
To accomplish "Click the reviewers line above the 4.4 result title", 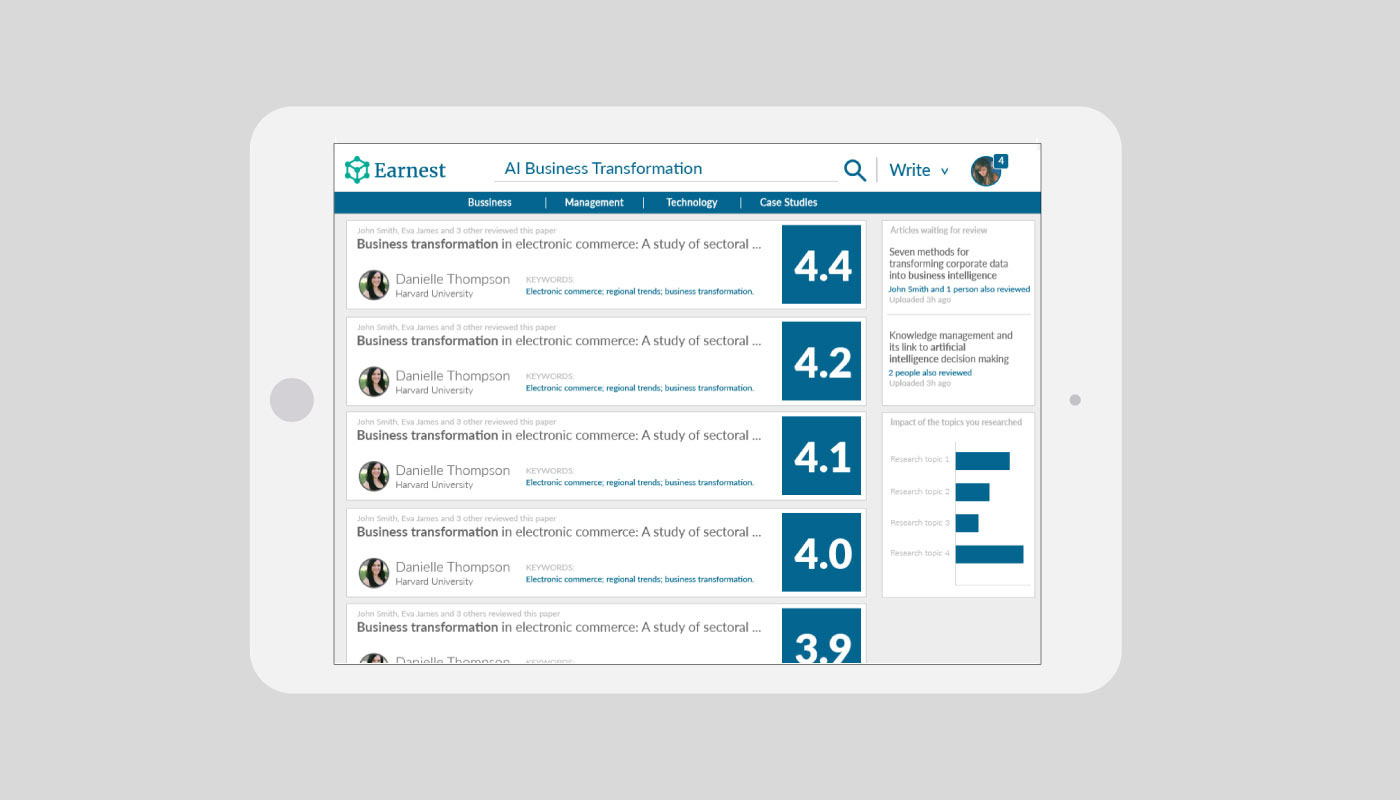I will tap(457, 230).
